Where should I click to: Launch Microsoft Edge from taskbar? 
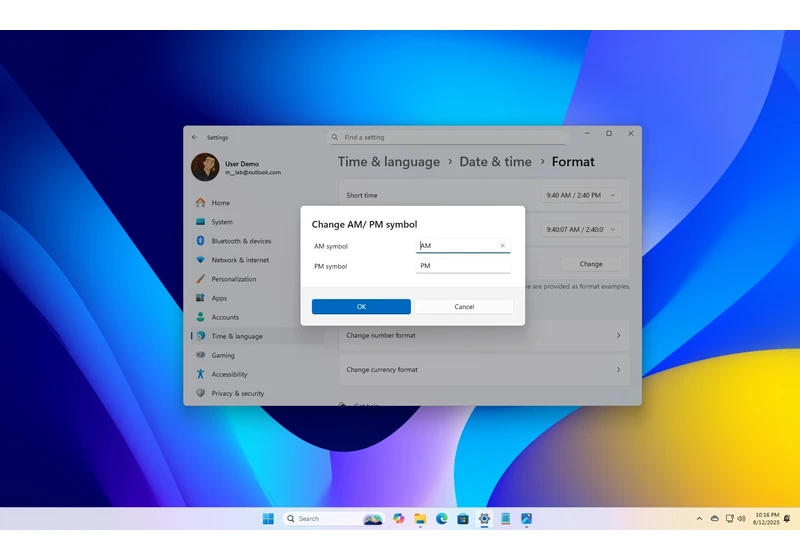(441, 519)
